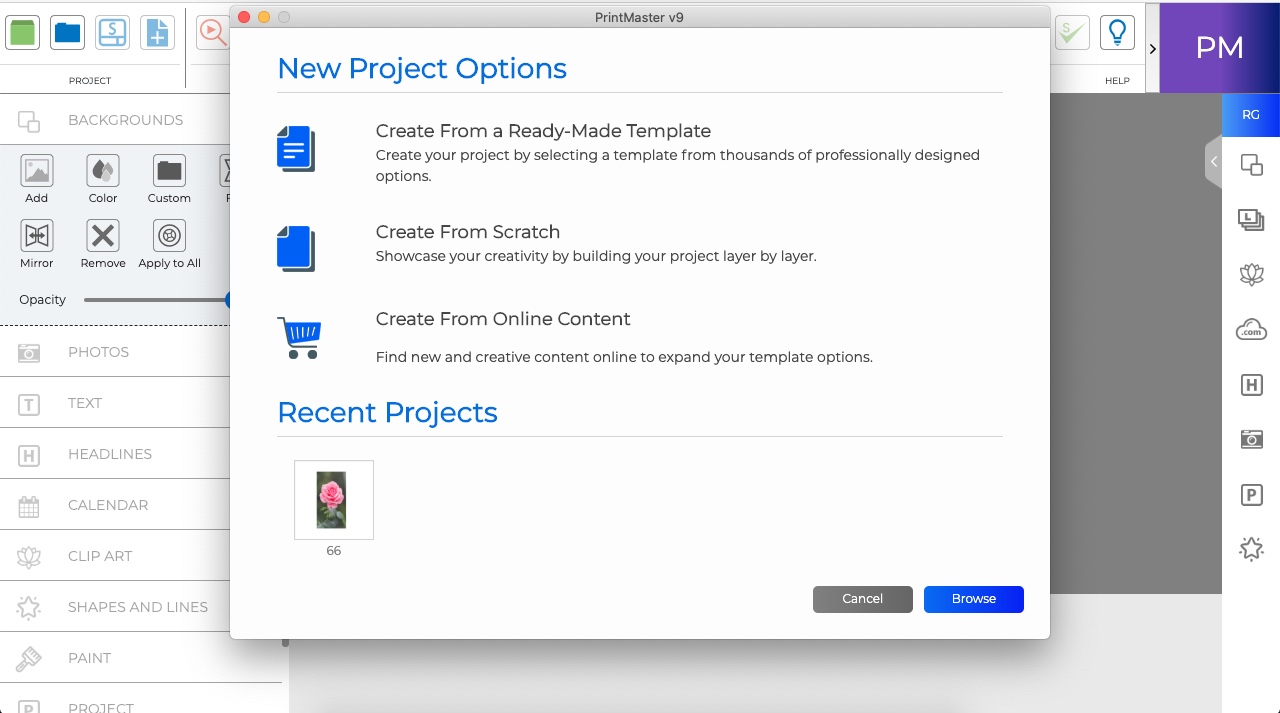The height and width of the screenshot is (713, 1280).
Task: Expand the PHOTOS panel section
Action: pyautogui.click(x=115, y=352)
